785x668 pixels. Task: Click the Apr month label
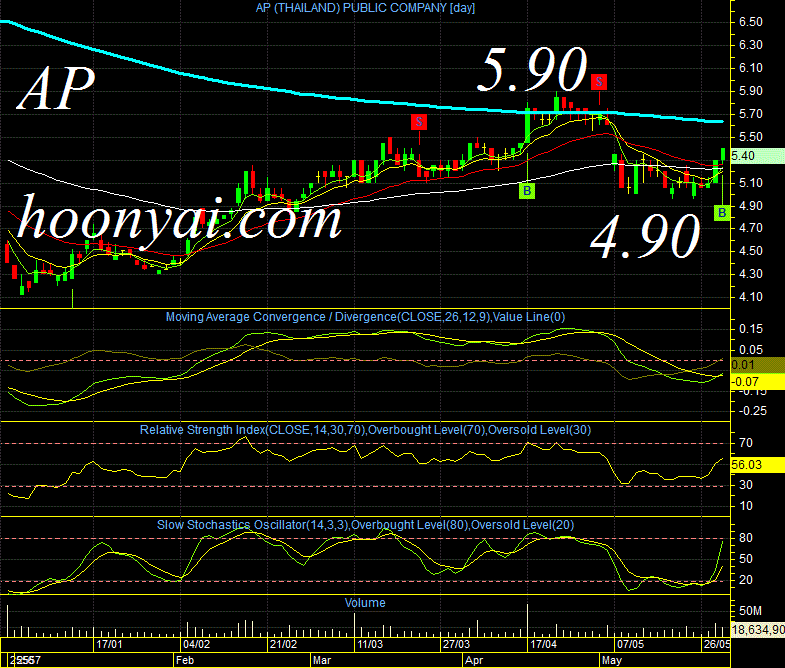(474, 660)
